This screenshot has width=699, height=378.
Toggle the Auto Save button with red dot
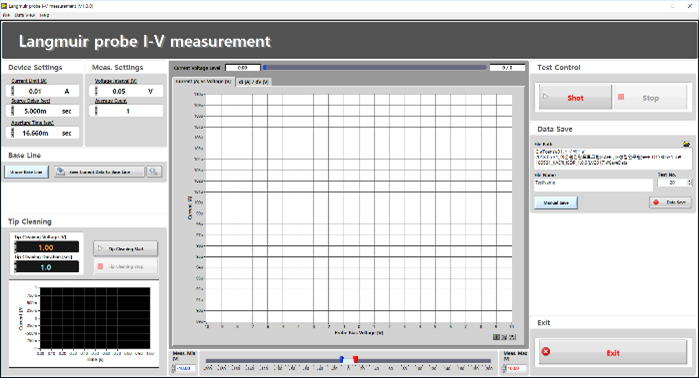click(670, 202)
